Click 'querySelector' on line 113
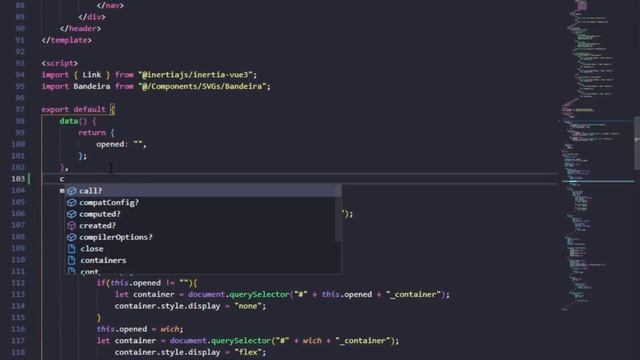 (x=259, y=294)
